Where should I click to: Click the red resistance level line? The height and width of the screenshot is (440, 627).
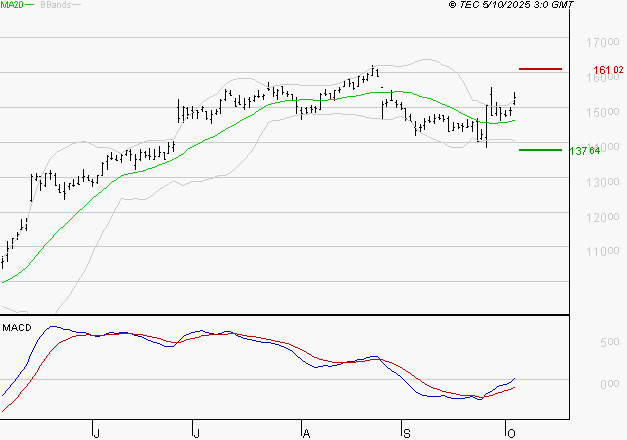pyautogui.click(x=540, y=69)
